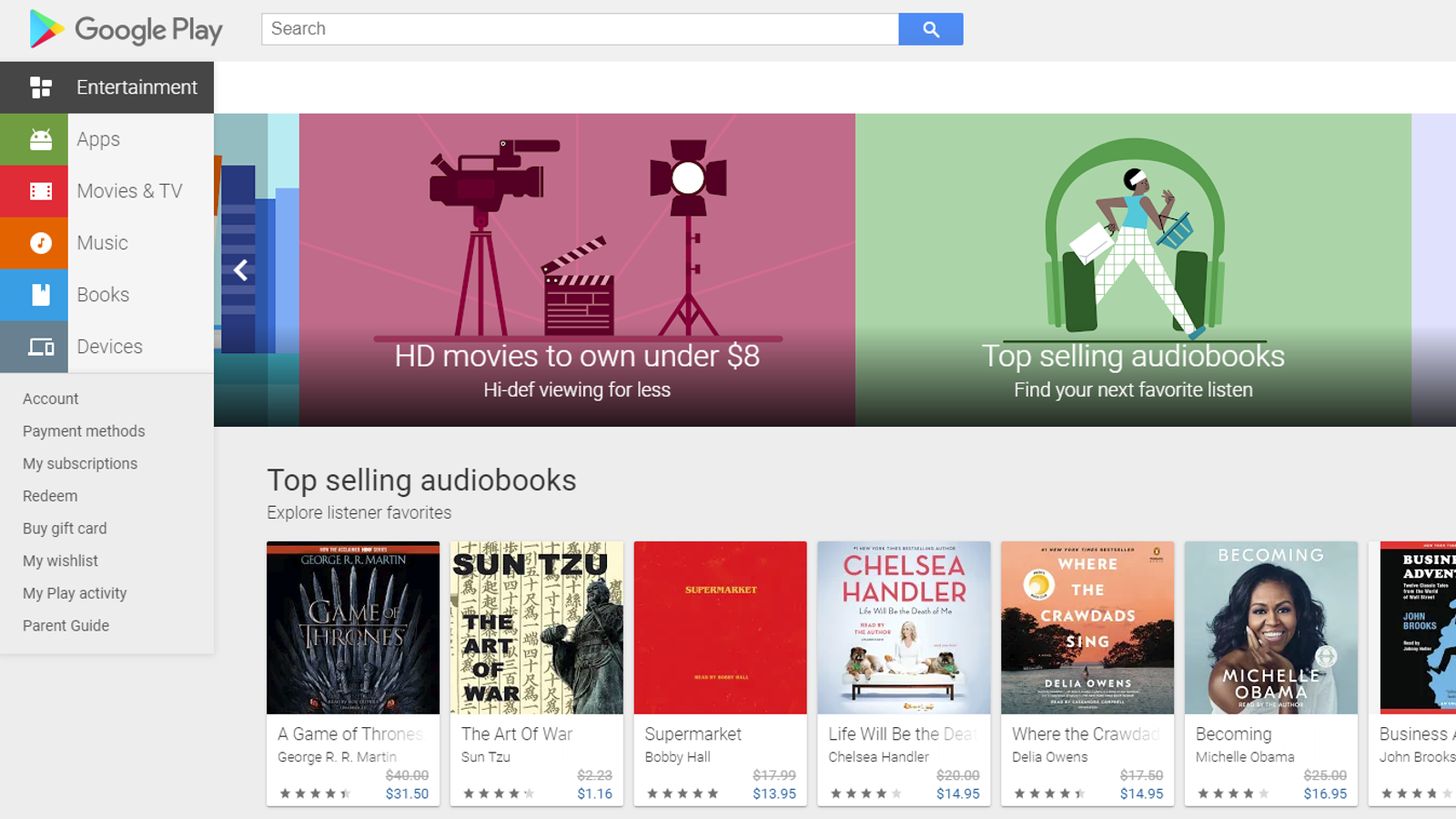Click The Art Of War title
Image resolution: width=1456 pixels, height=819 pixels.
[517, 734]
